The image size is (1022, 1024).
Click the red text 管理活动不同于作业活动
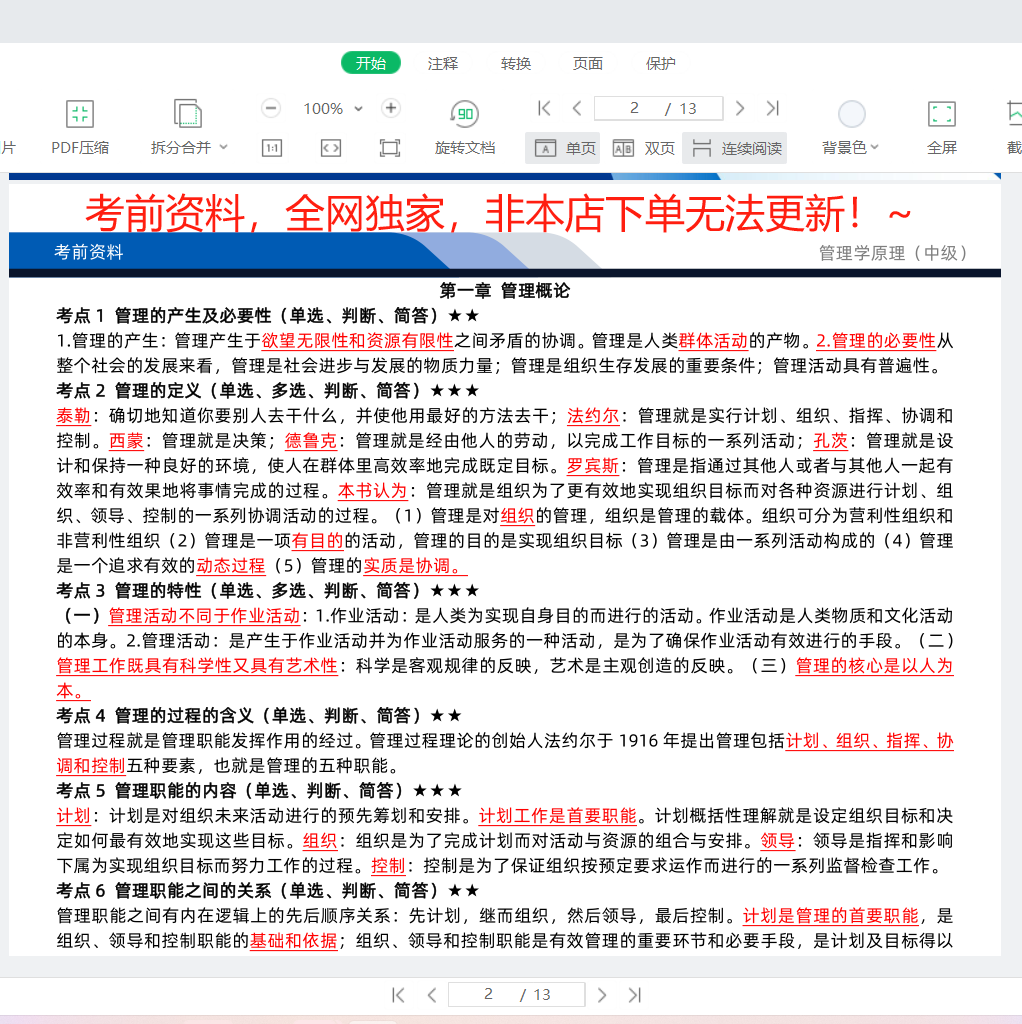click(204, 616)
